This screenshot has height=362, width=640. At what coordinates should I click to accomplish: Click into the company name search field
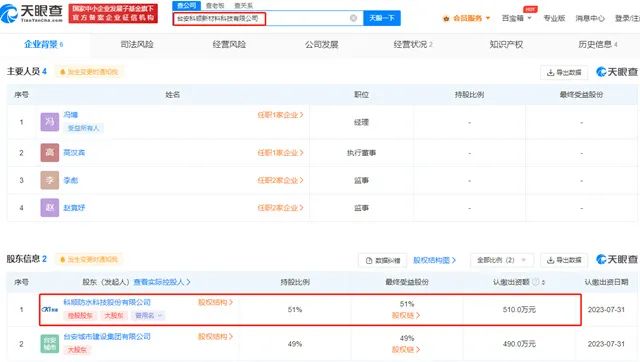[261, 18]
